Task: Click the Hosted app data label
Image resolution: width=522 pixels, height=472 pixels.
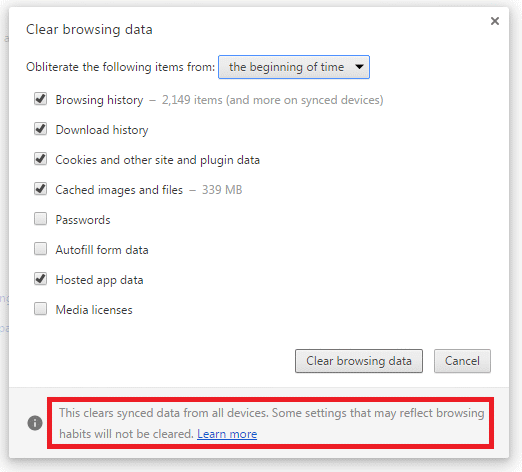Action: [x=99, y=280]
